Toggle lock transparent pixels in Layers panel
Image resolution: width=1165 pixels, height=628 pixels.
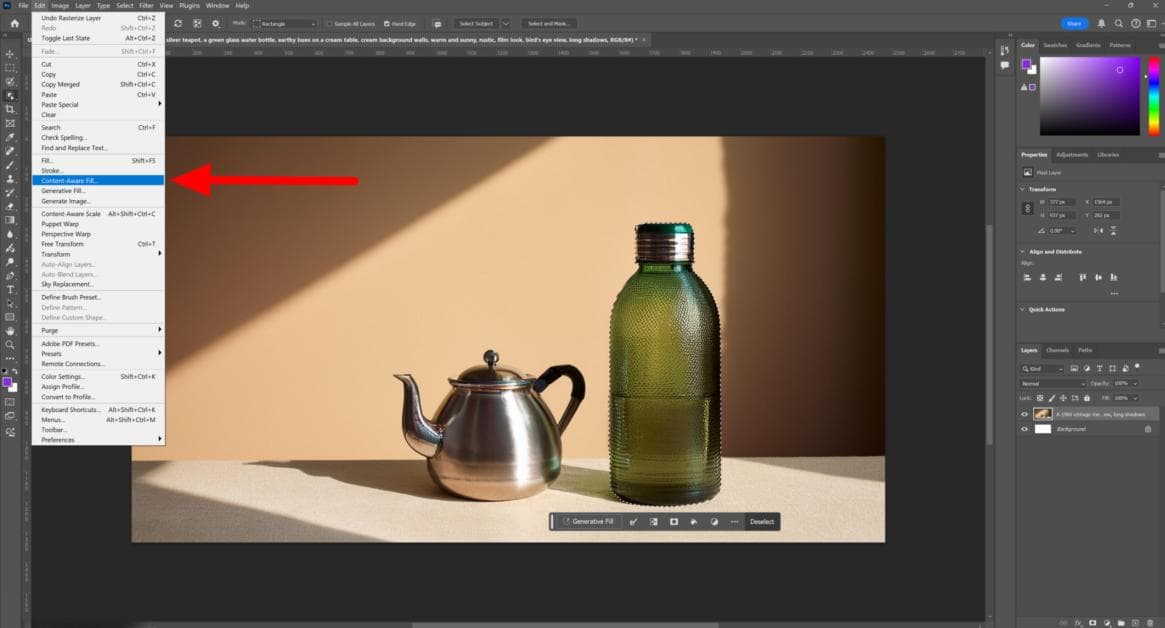[1040, 398]
